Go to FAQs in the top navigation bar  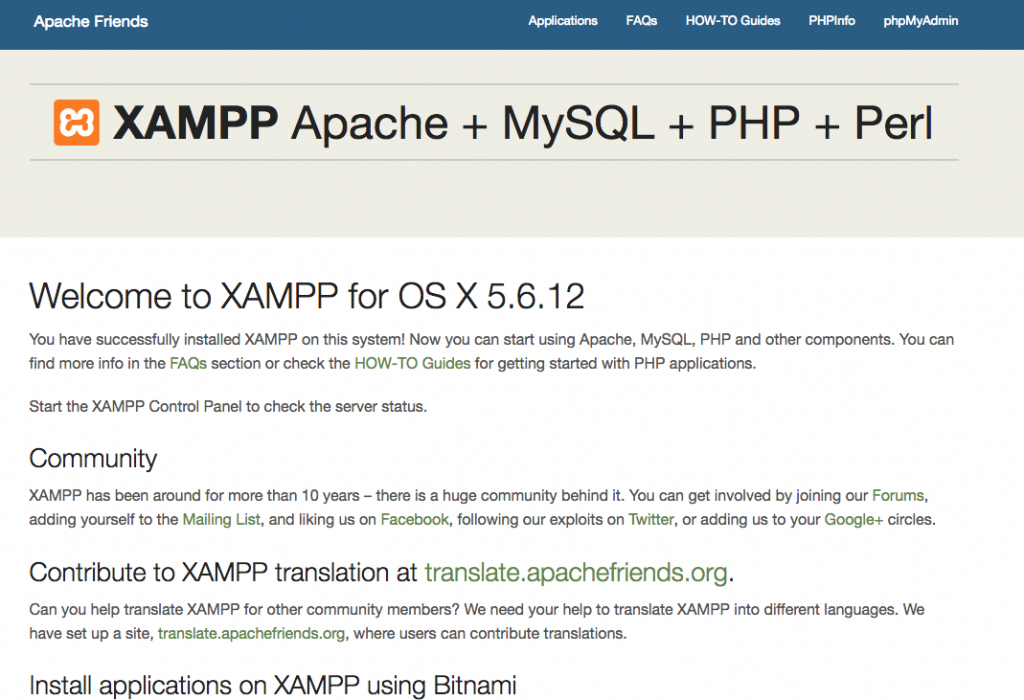(x=641, y=21)
